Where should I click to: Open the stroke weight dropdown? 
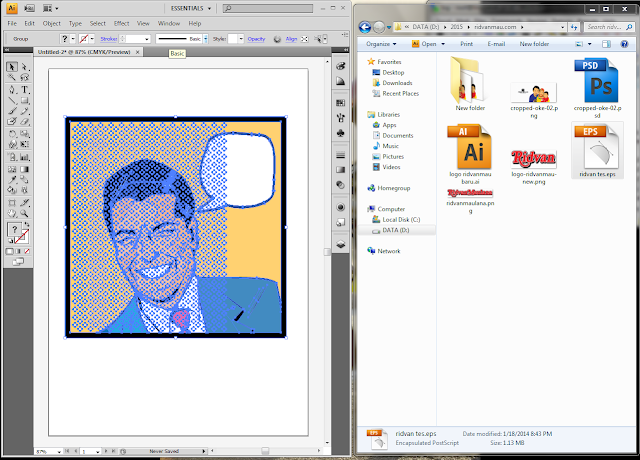click(147, 39)
